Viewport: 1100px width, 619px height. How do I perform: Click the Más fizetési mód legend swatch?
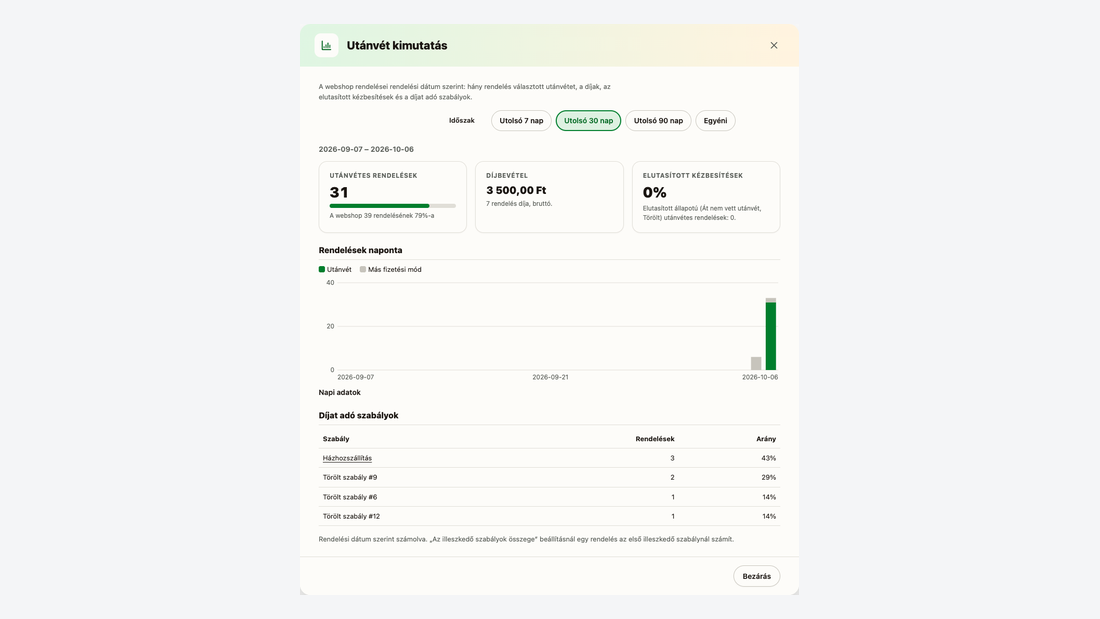point(363,269)
